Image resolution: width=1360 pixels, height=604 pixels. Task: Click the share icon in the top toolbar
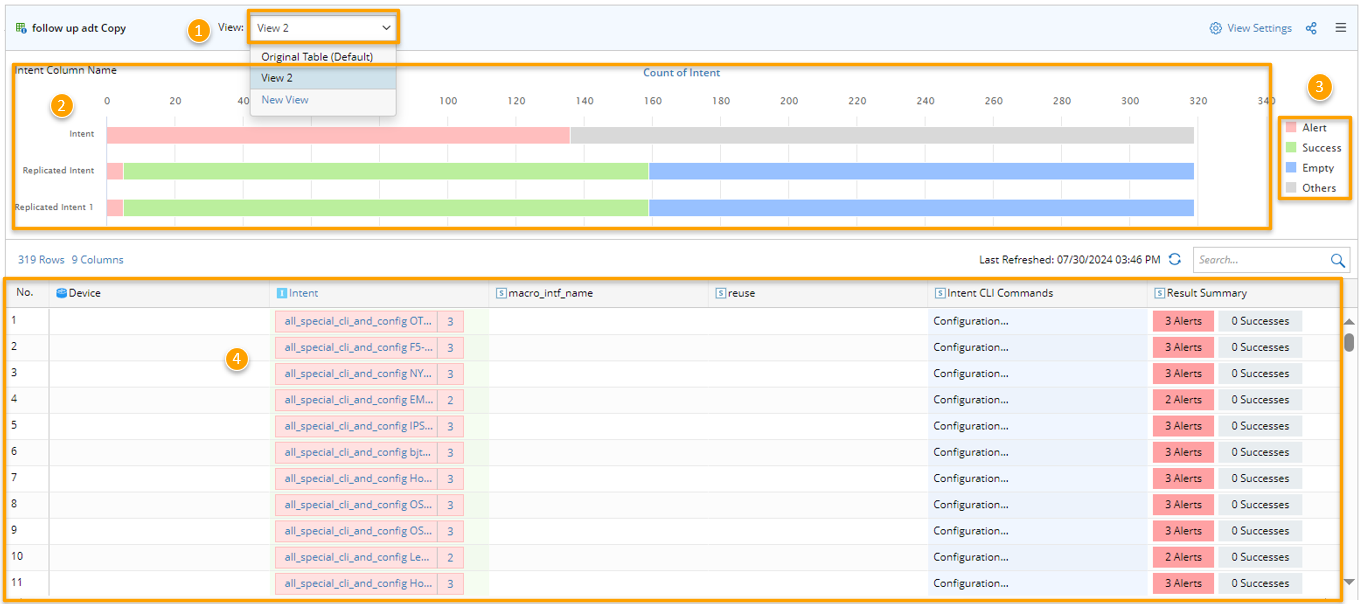point(1311,28)
